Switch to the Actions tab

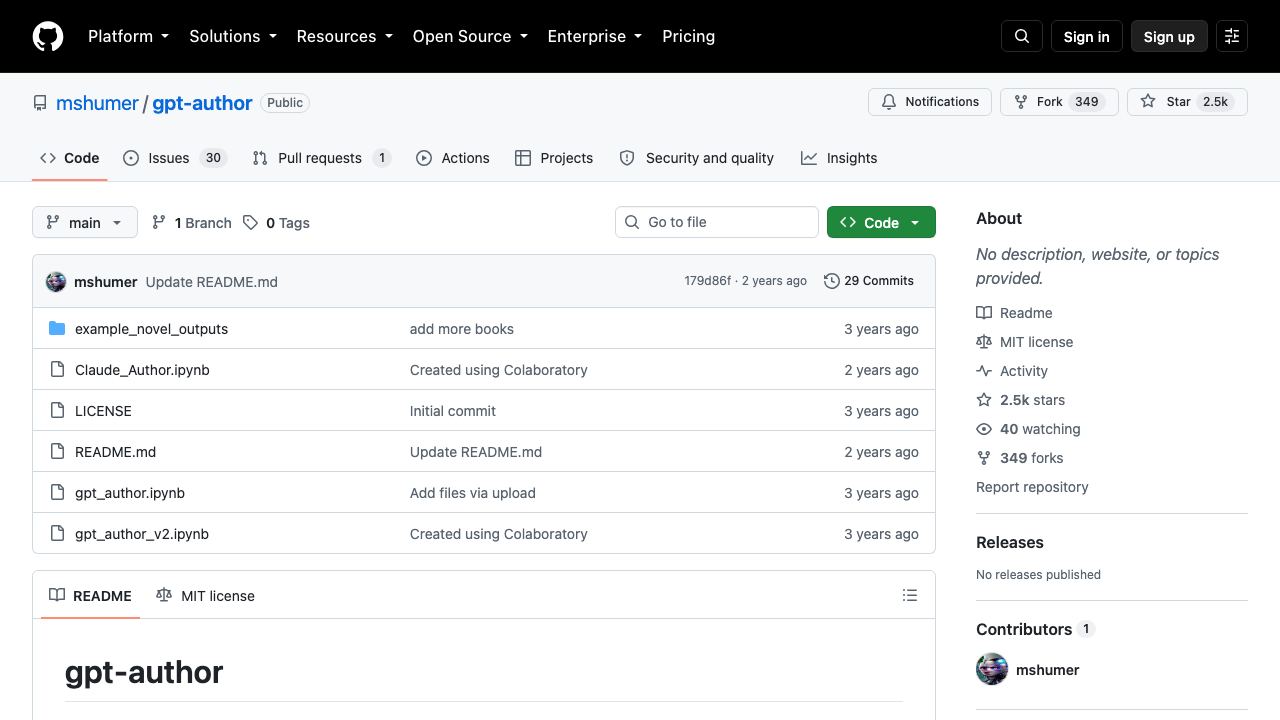tap(453, 158)
